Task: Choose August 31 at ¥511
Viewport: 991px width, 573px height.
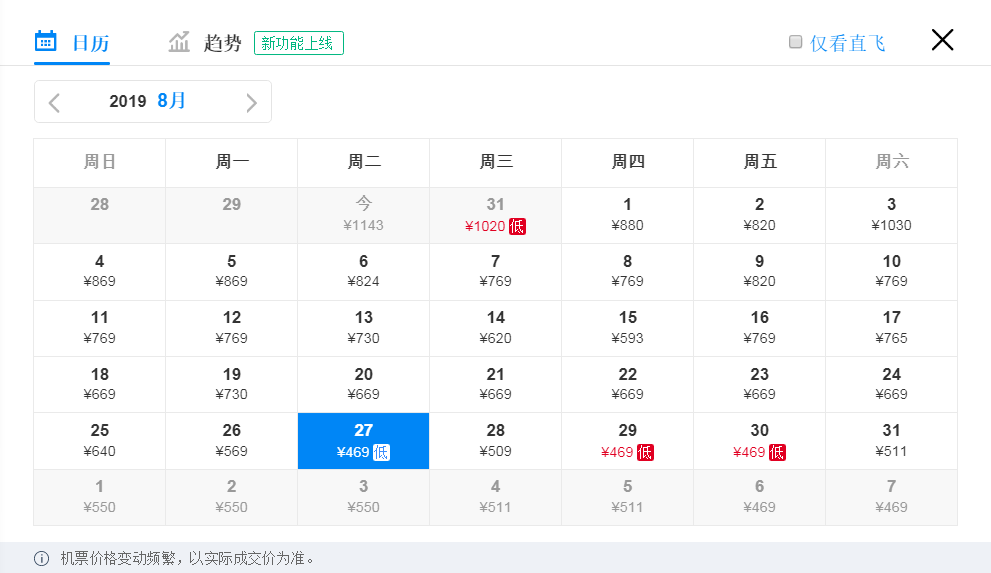Action: (x=892, y=441)
